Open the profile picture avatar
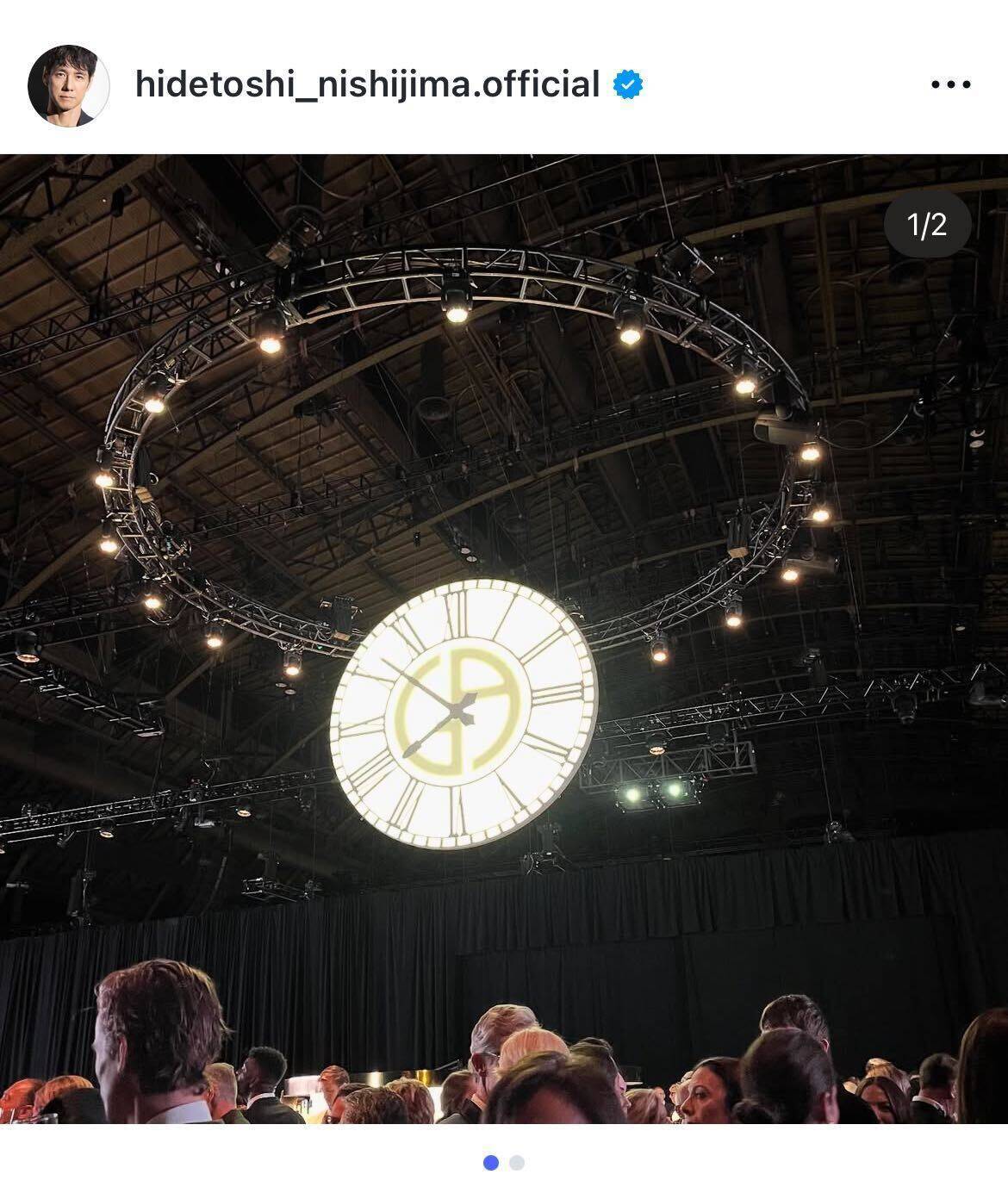 tap(69, 85)
